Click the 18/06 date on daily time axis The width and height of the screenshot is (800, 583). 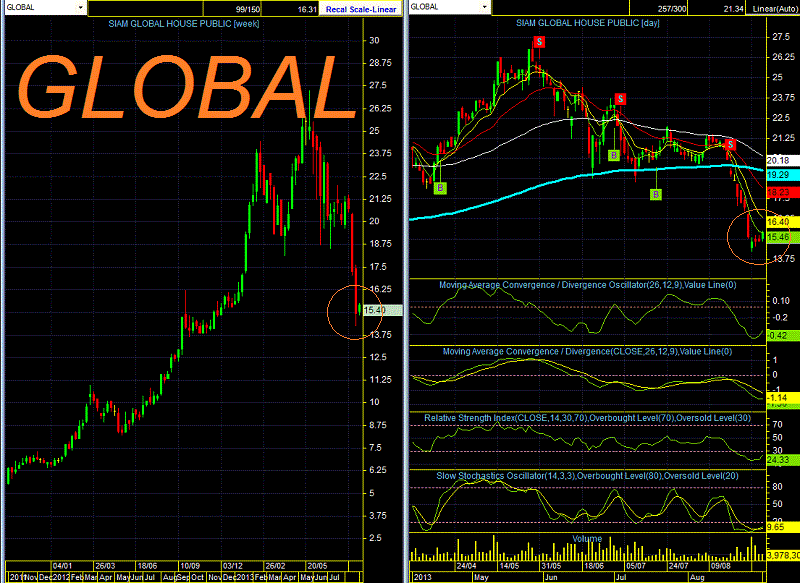594,566
